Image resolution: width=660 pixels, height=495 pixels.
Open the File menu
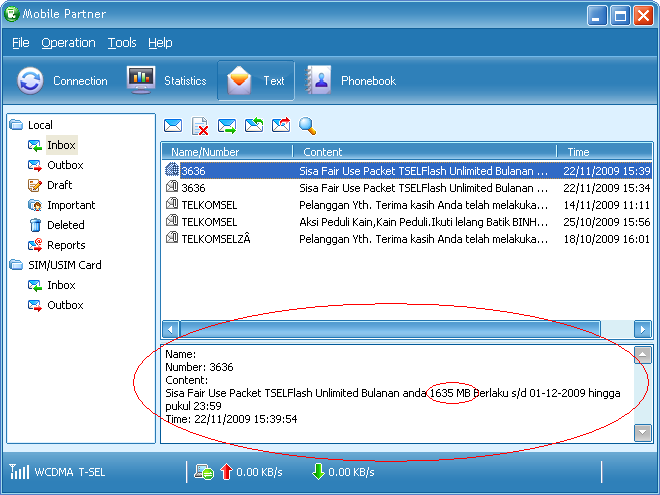(x=21, y=43)
